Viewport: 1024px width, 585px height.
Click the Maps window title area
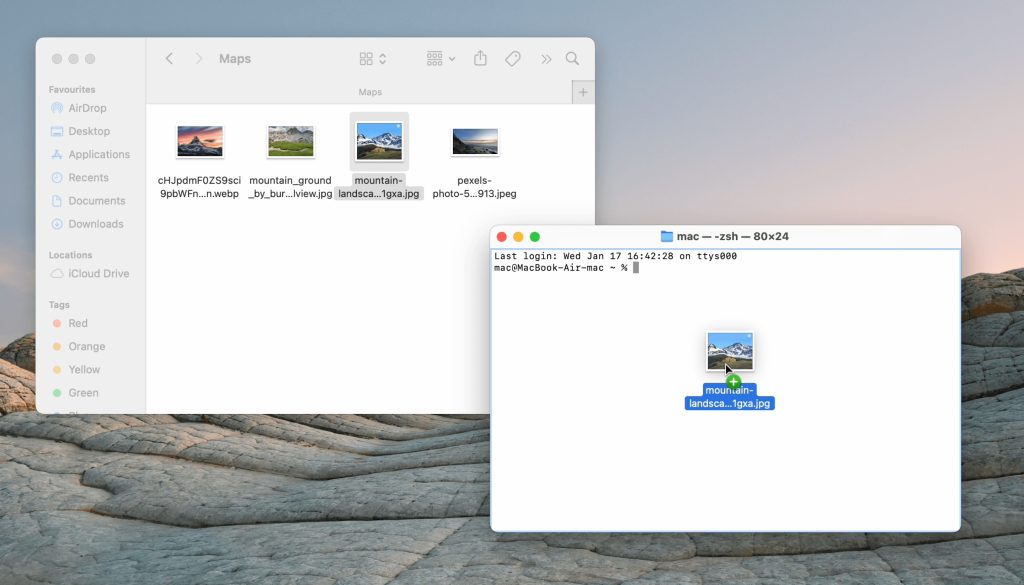click(x=235, y=58)
